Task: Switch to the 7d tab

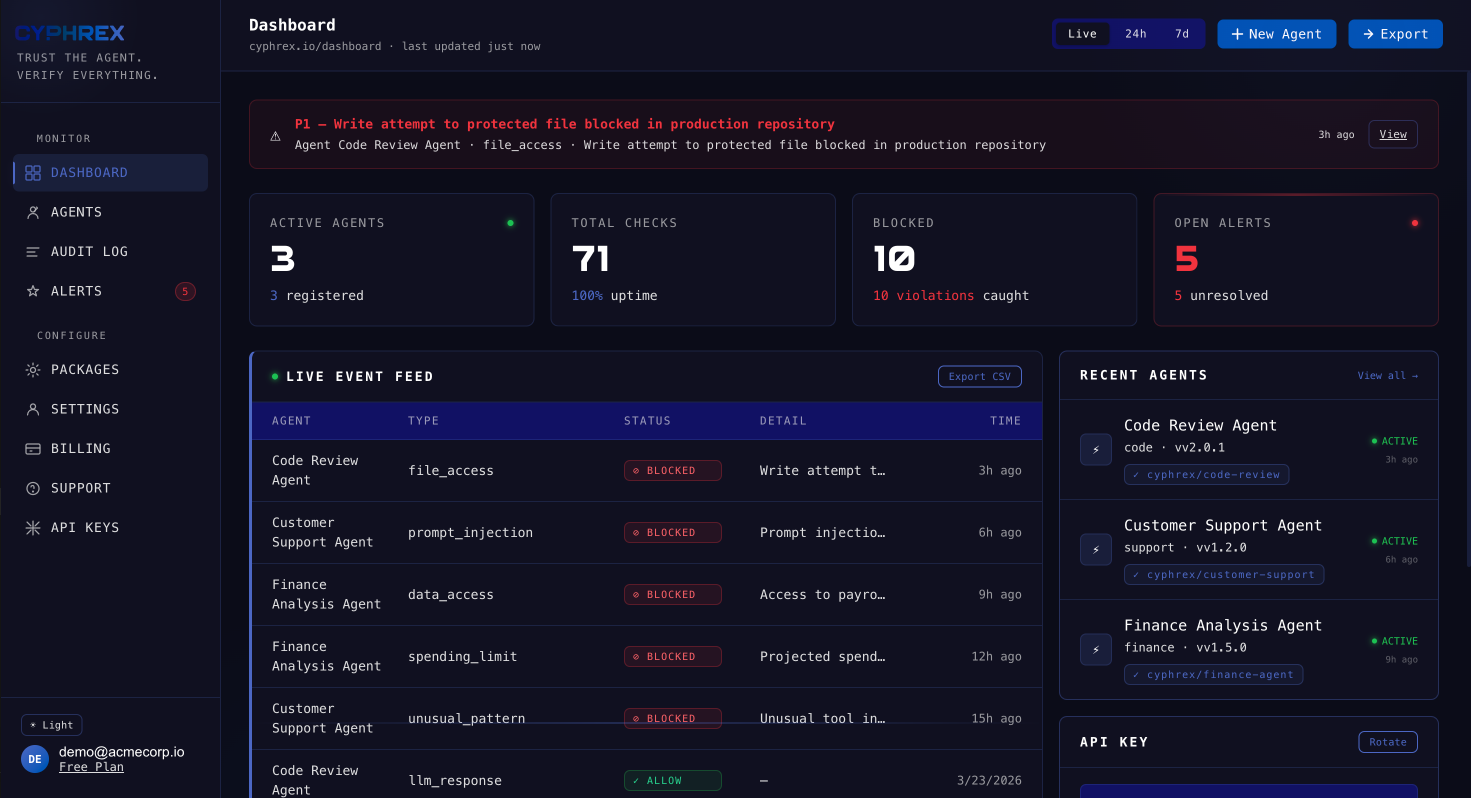Action: click(1182, 33)
